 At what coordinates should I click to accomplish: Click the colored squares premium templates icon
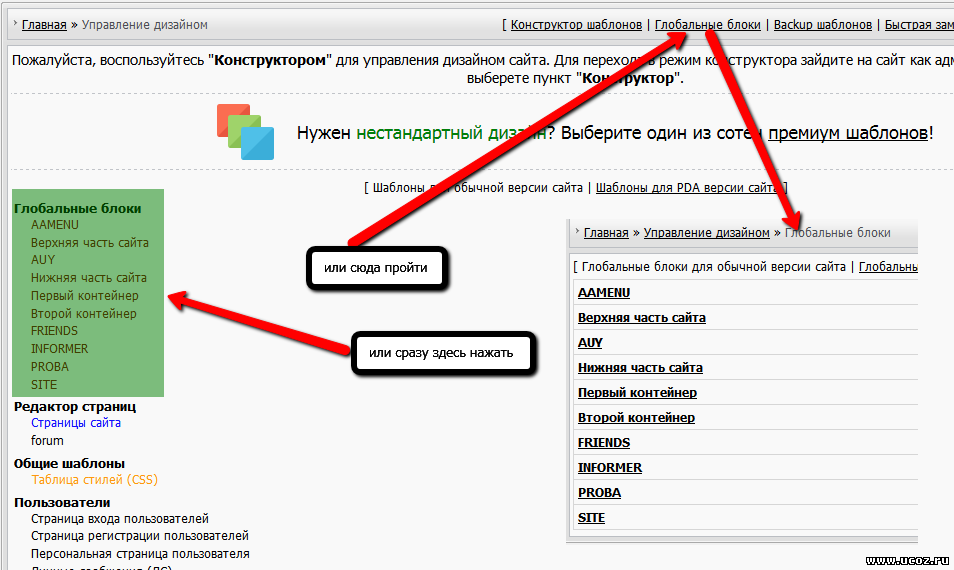coord(245,132)
